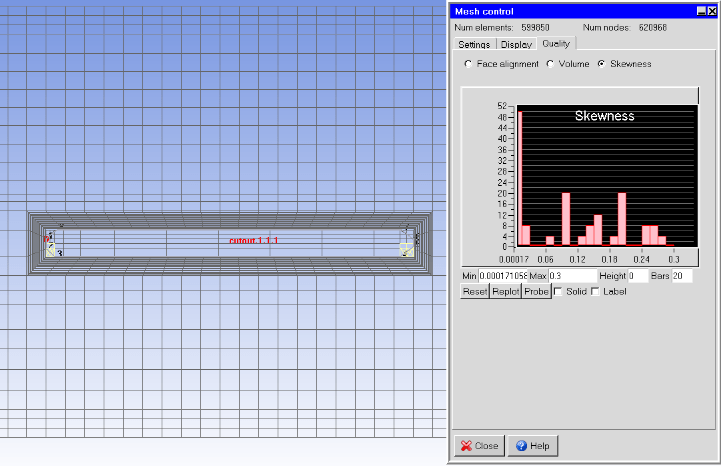Click the cutout.1.1.1 label in the mesh
The height and width of the screenshot is (466, 721).
254,241
